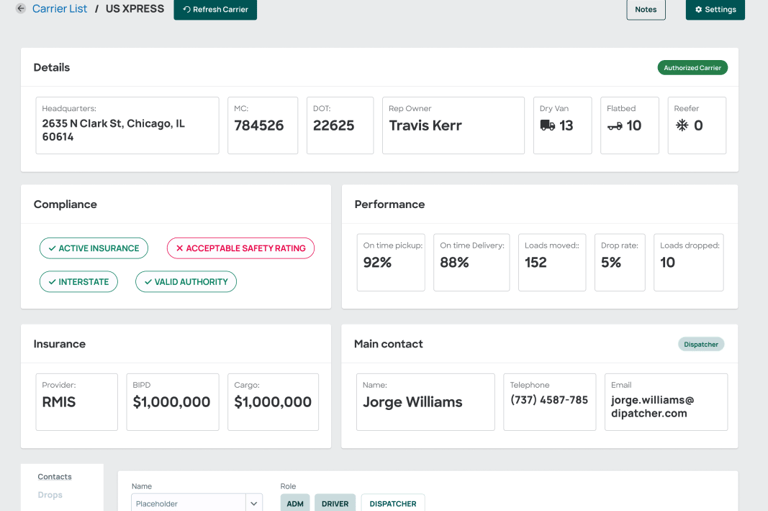Open the Notes button
This screenshot has width=768, height=511.
click(x=646, y=10)
